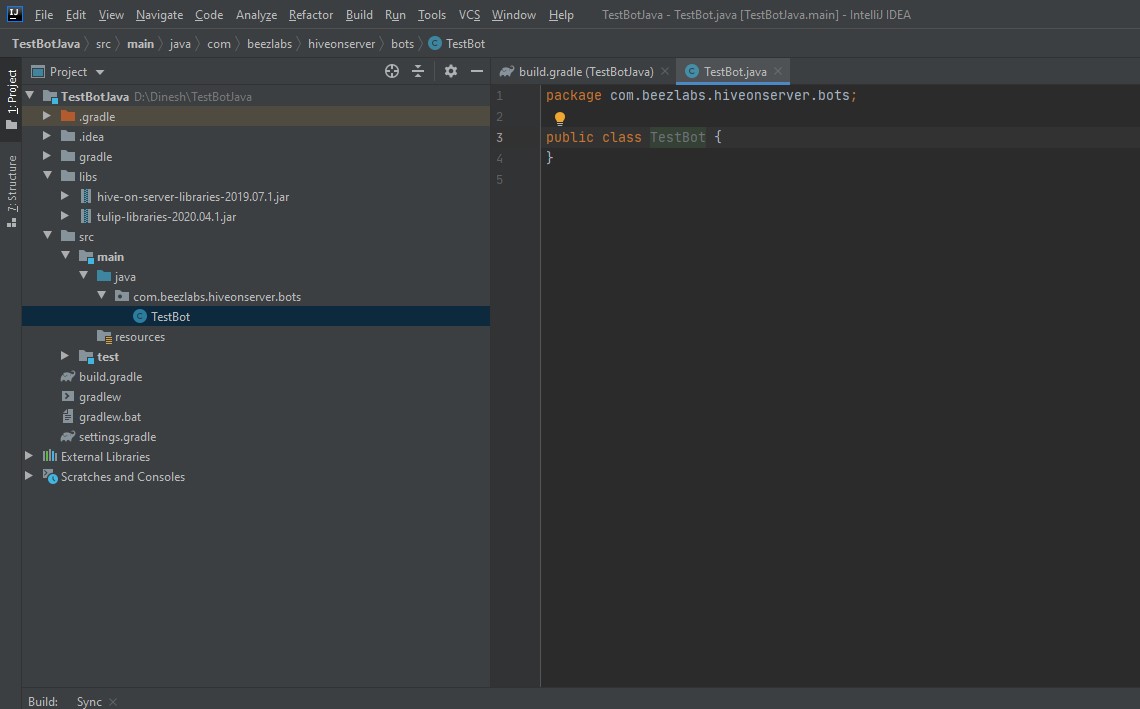Expand tulip-libraries-2020.04.1.jar
This screenshot has width=1140, height=709.
pos(65,216)
